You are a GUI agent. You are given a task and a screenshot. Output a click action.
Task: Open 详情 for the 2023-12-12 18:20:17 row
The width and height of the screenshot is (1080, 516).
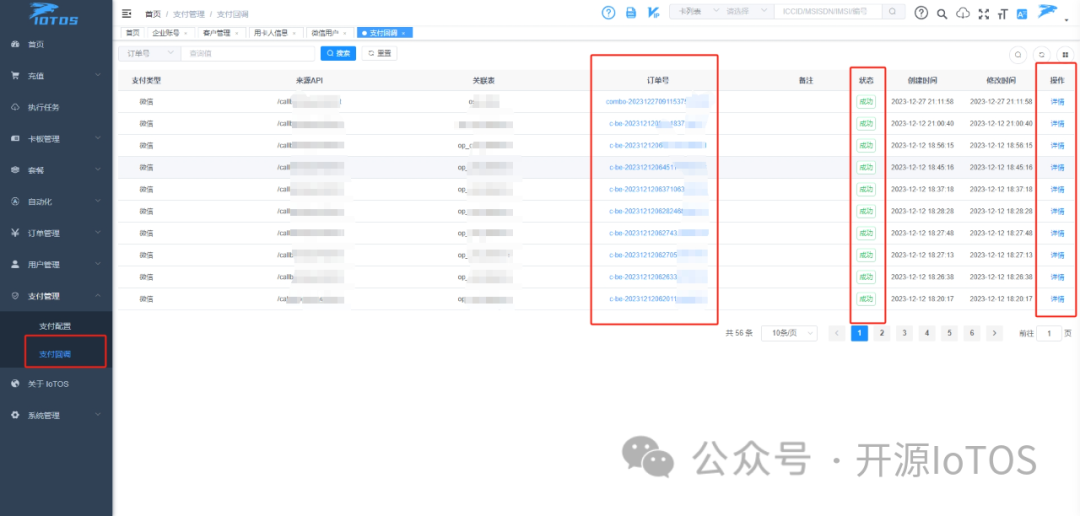tap(1057, 299)
